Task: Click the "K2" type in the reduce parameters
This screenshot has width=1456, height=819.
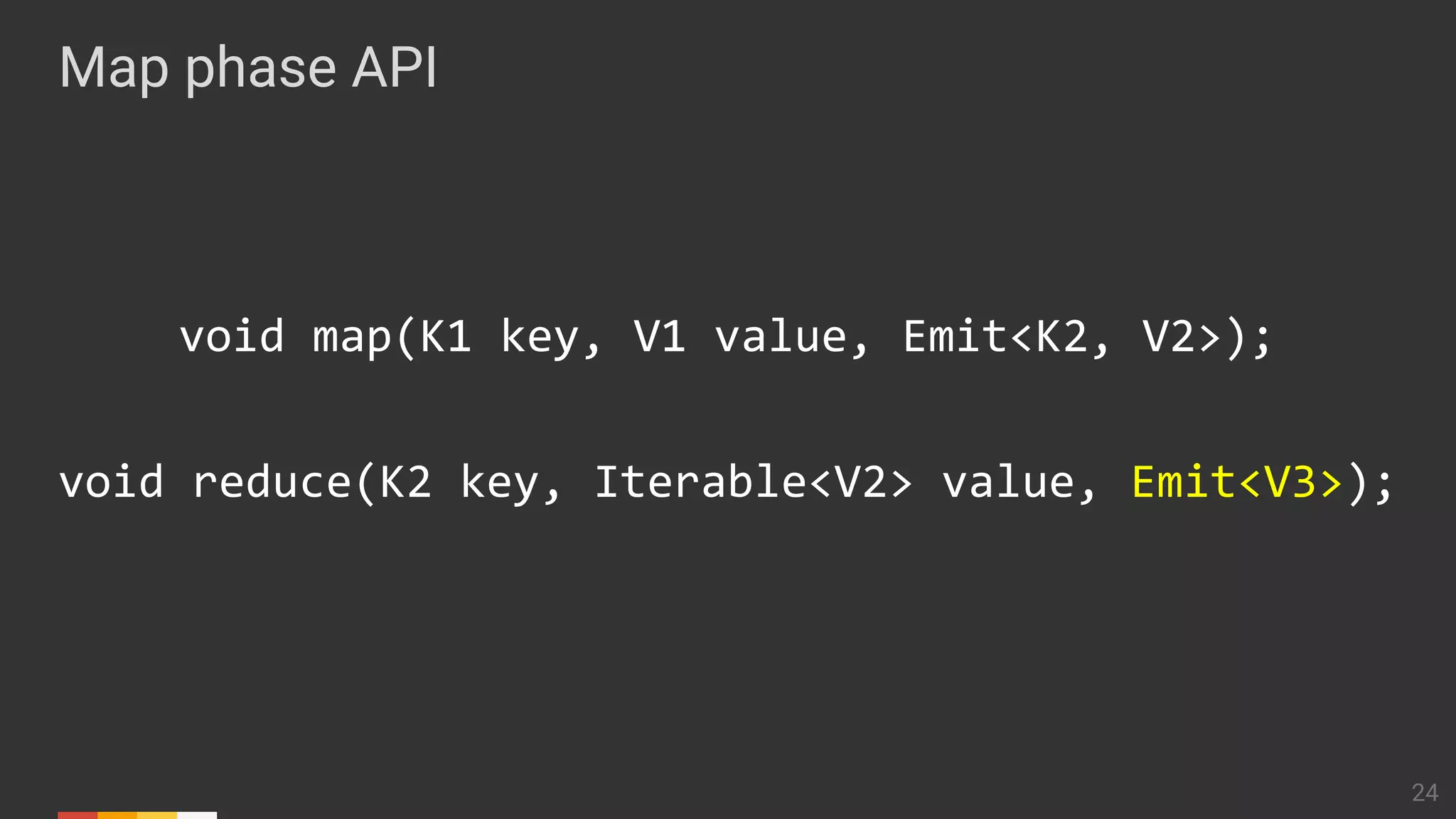Action: 405,482
